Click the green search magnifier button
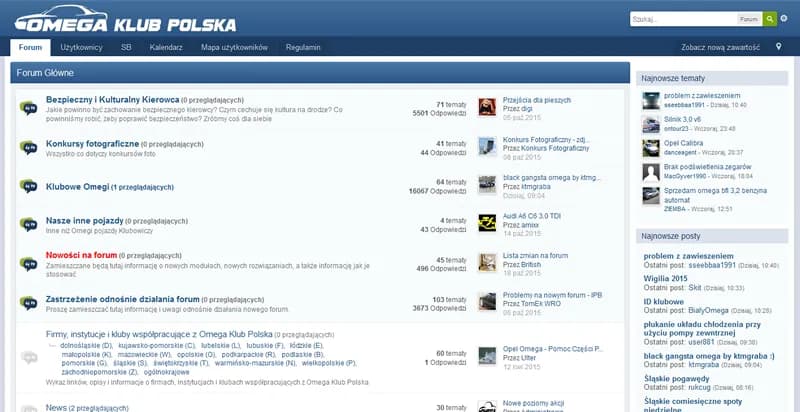800x412 pixels. (x=769, y=19)
